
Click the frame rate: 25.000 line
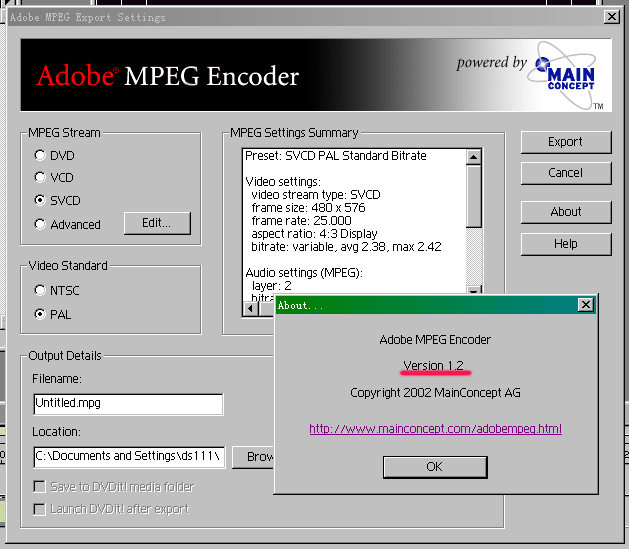pos(301,221)
